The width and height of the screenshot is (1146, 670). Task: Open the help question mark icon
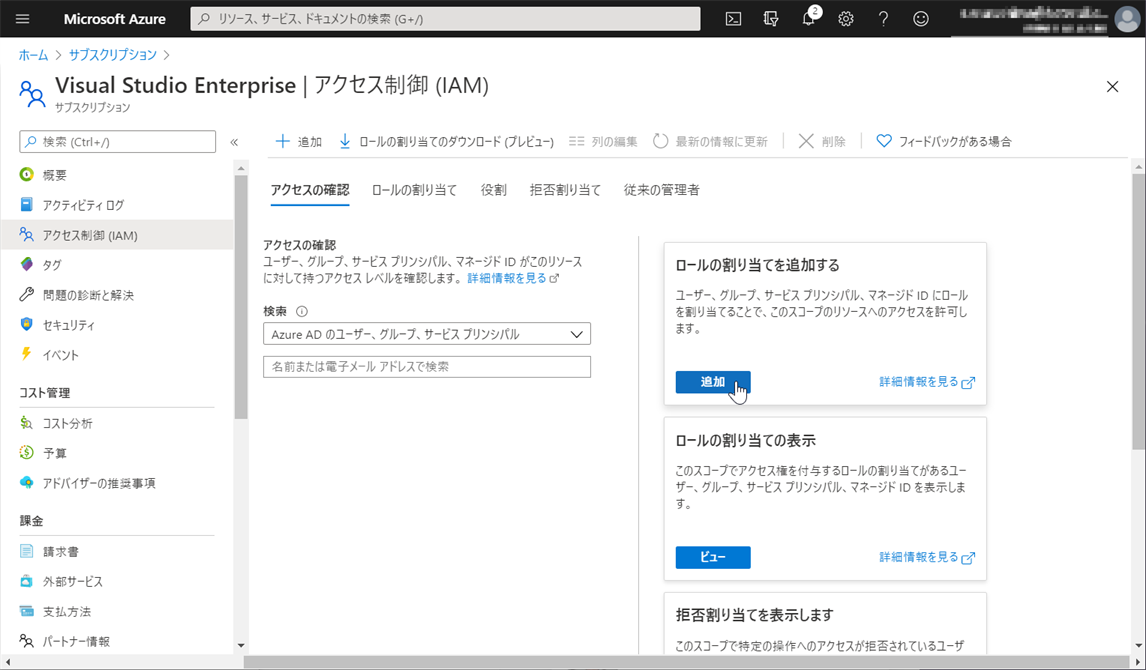pos(883,19)
